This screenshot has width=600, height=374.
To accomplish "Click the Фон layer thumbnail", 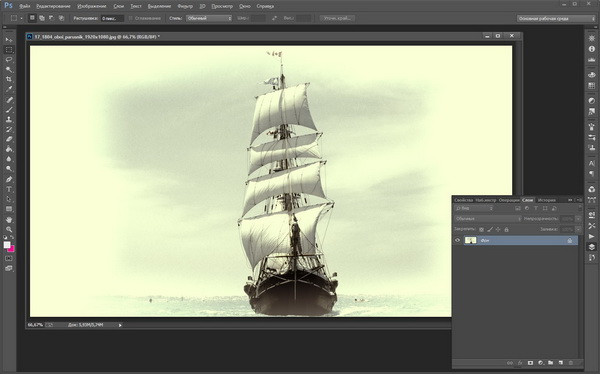I will (x=471, y=240).
